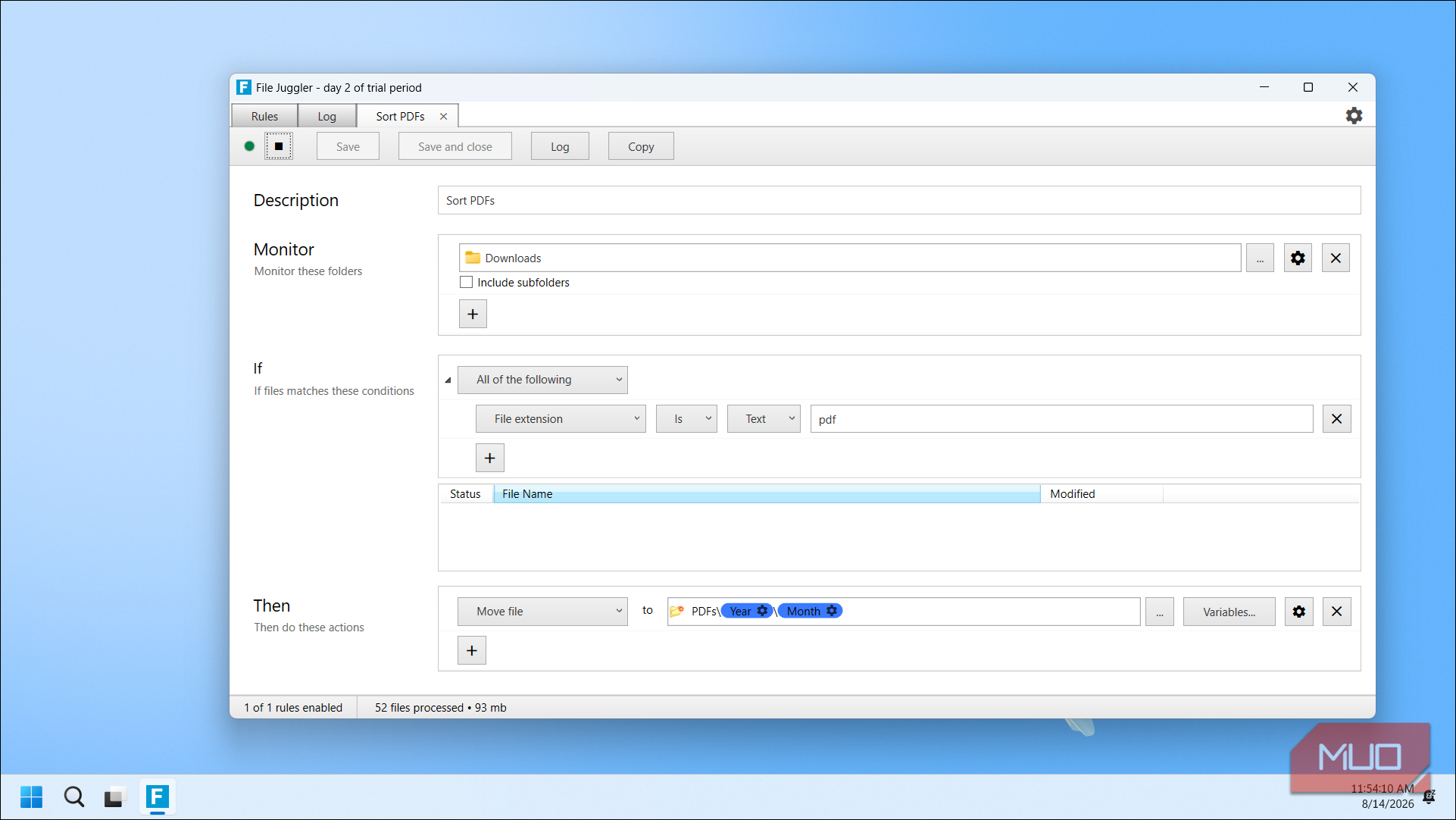
Task: Open system tray notification icon
Action: pos(1429,797)
